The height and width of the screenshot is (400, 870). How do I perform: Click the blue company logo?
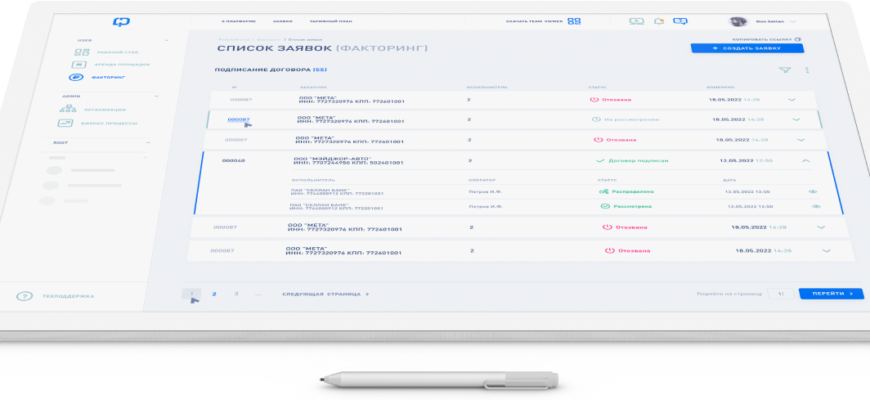tap(121, 22)
